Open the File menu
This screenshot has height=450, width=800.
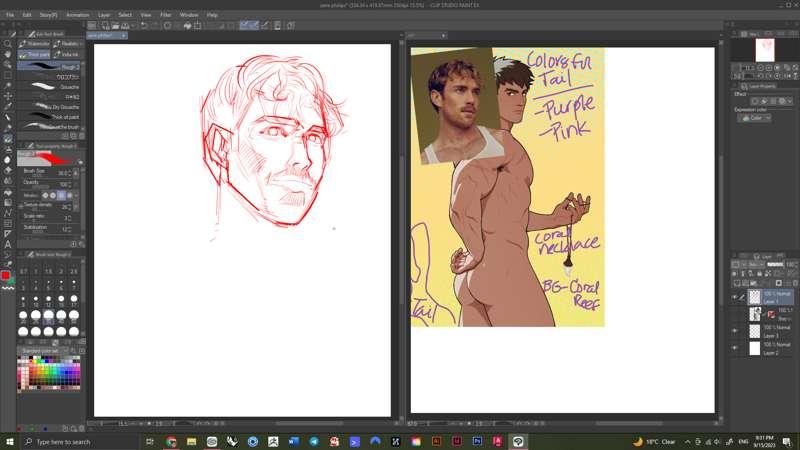tap(10, 15)
